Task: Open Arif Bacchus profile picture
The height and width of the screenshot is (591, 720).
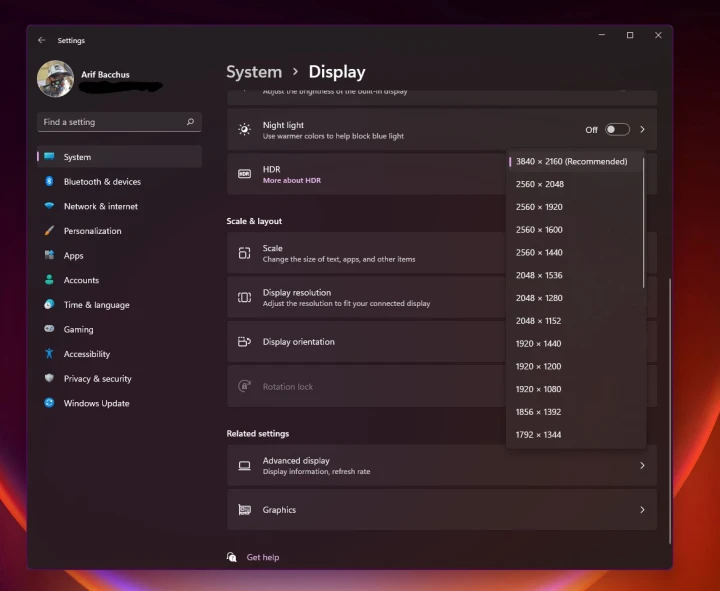Action: pos(56,79)
